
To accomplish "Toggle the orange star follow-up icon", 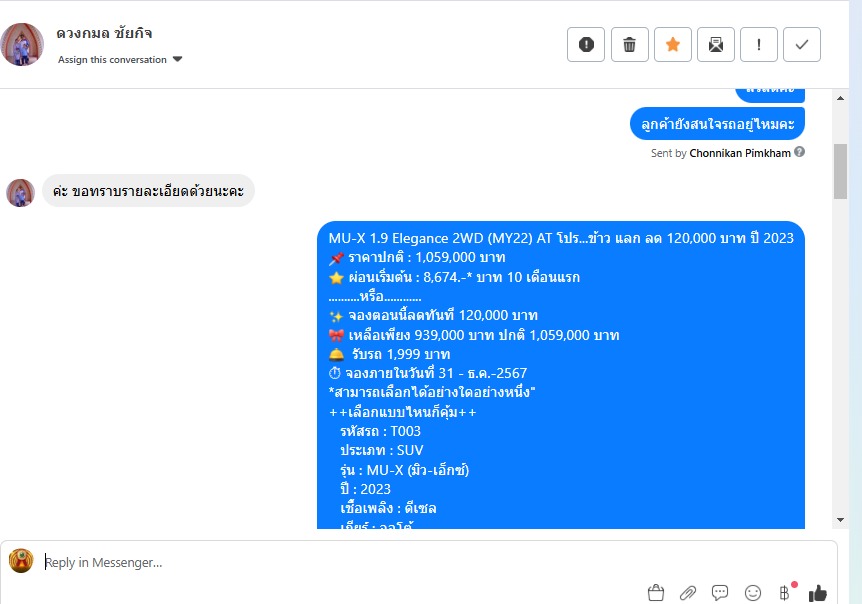I will pos(673,45).
